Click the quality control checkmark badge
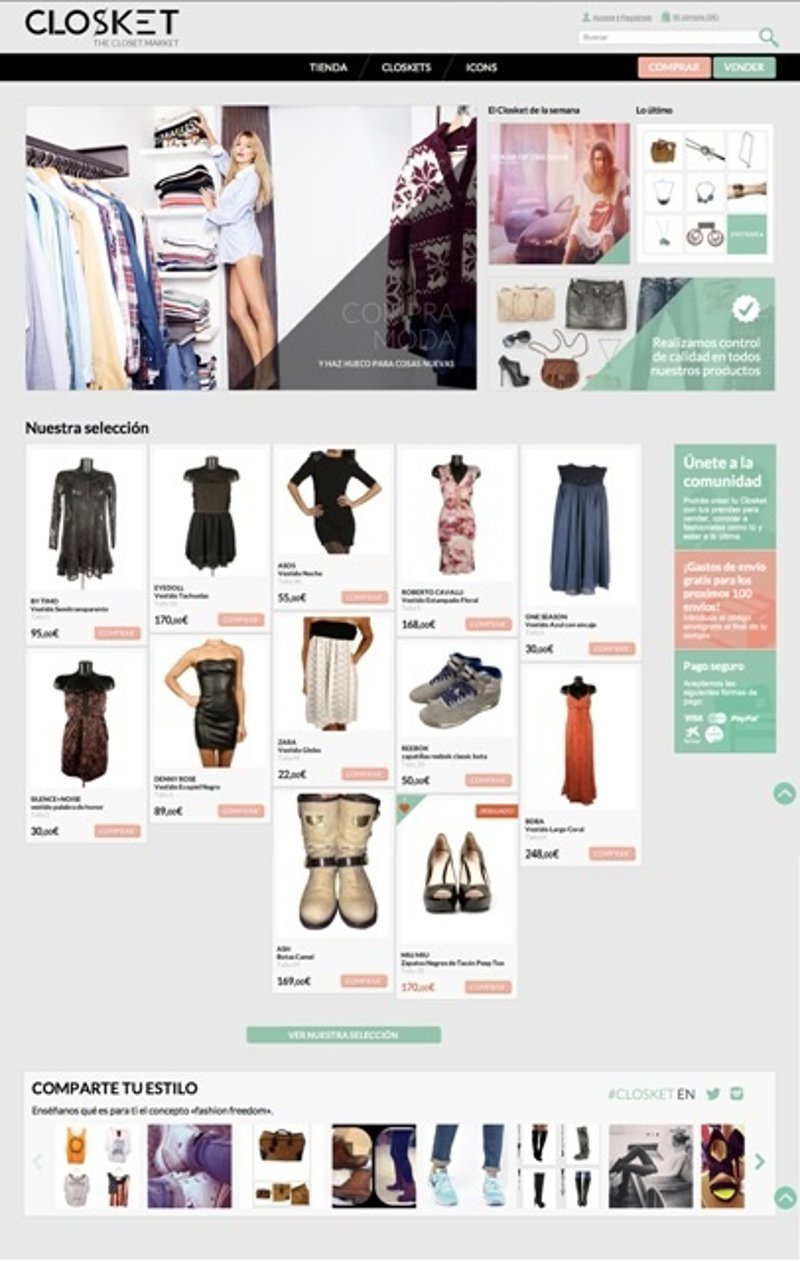 (746, 308)
